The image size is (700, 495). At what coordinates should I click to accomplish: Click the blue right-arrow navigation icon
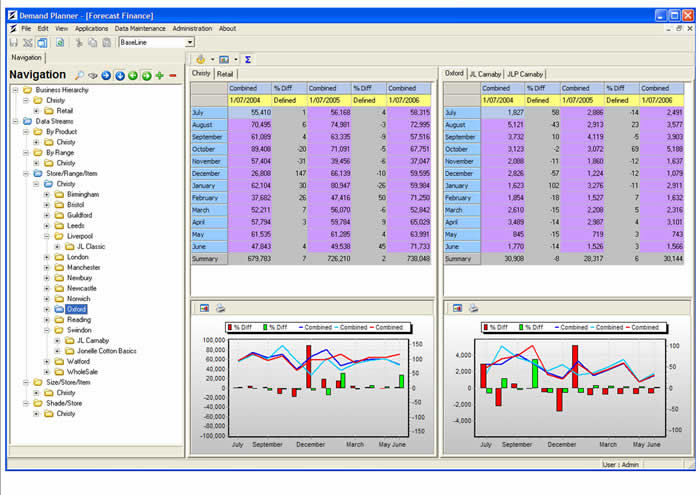click(x=106, y=75)
